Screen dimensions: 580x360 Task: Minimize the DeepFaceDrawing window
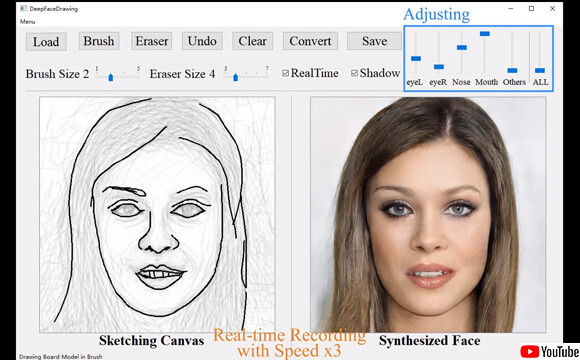click(511, 9)
